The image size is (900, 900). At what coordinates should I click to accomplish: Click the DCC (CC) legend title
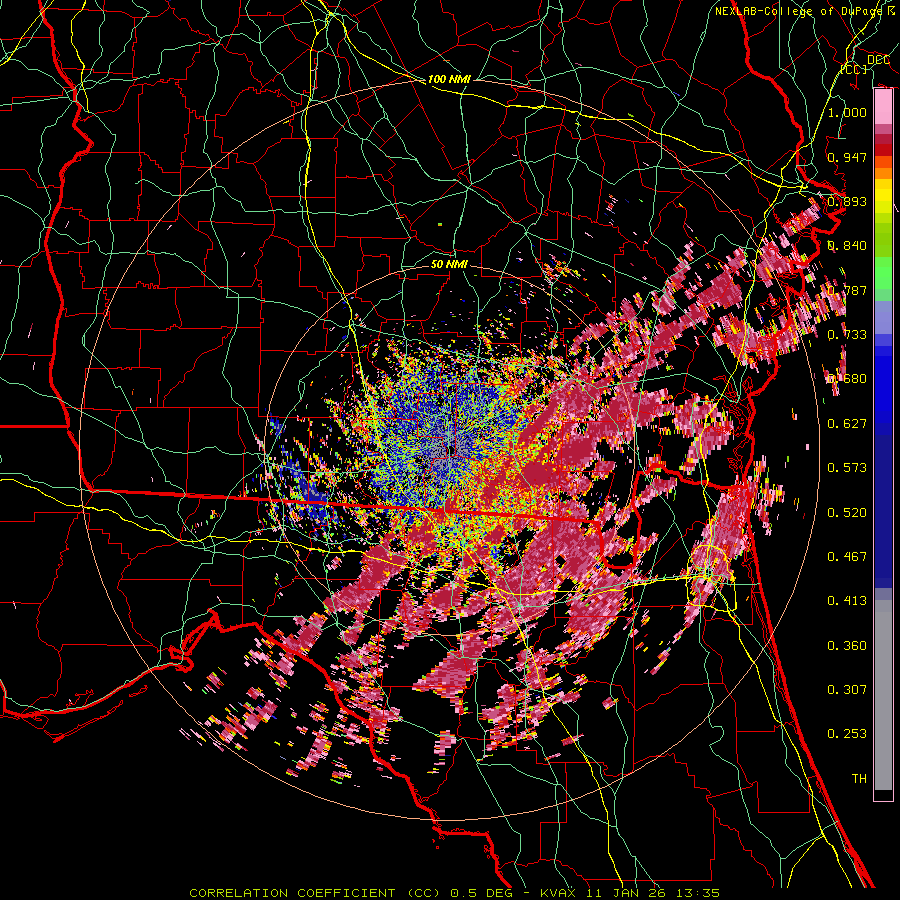click(866, 64)
